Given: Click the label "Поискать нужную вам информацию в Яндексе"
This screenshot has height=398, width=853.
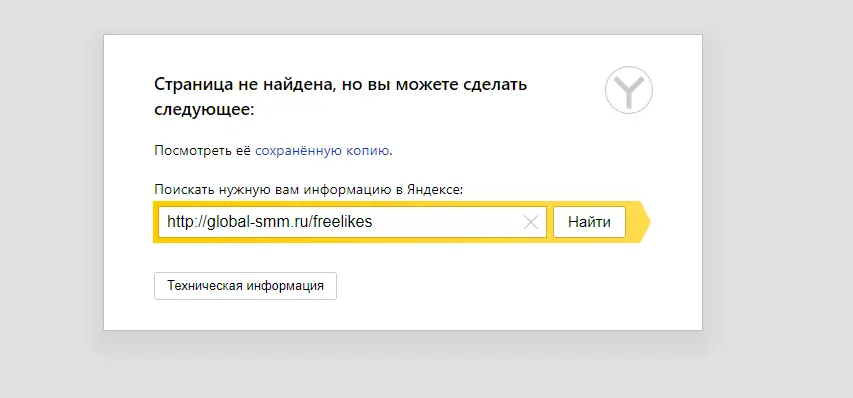Looking at the screenshot, I should tap(308, 190).
